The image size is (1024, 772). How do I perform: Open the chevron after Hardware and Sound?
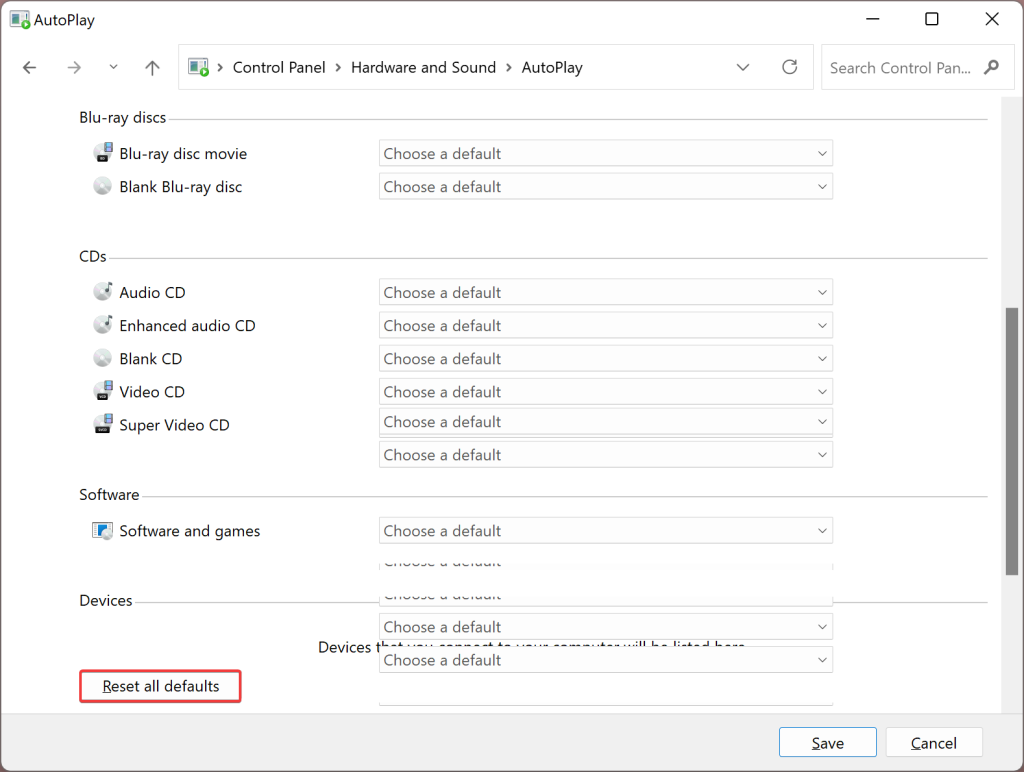tap(508, 67)
